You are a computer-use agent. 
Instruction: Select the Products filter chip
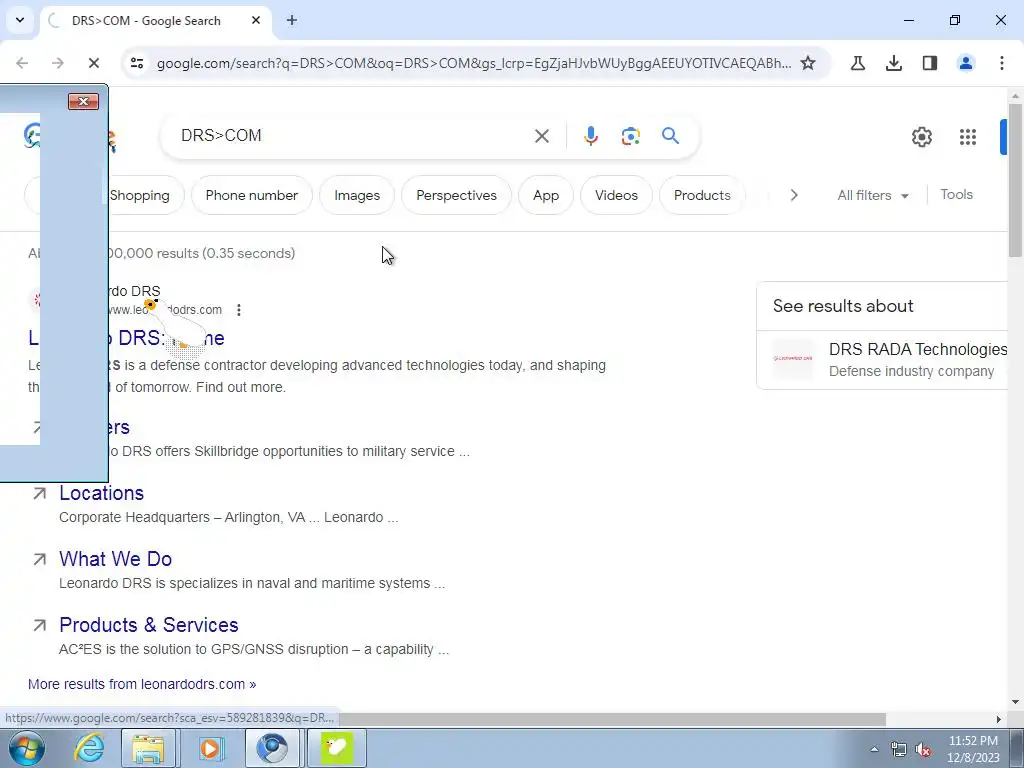tap(702, 195)
